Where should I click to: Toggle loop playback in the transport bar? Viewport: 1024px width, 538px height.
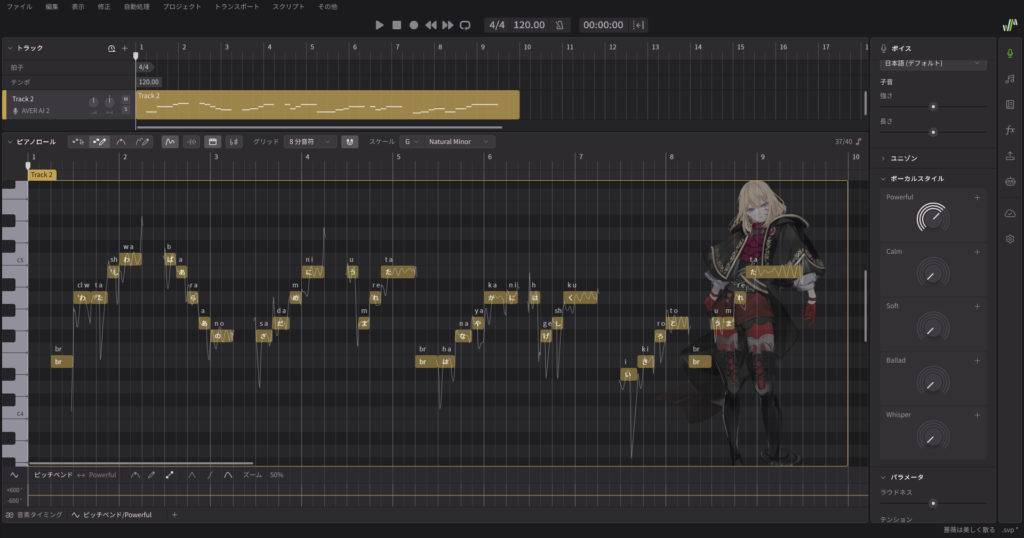click(x=464, y=24)
